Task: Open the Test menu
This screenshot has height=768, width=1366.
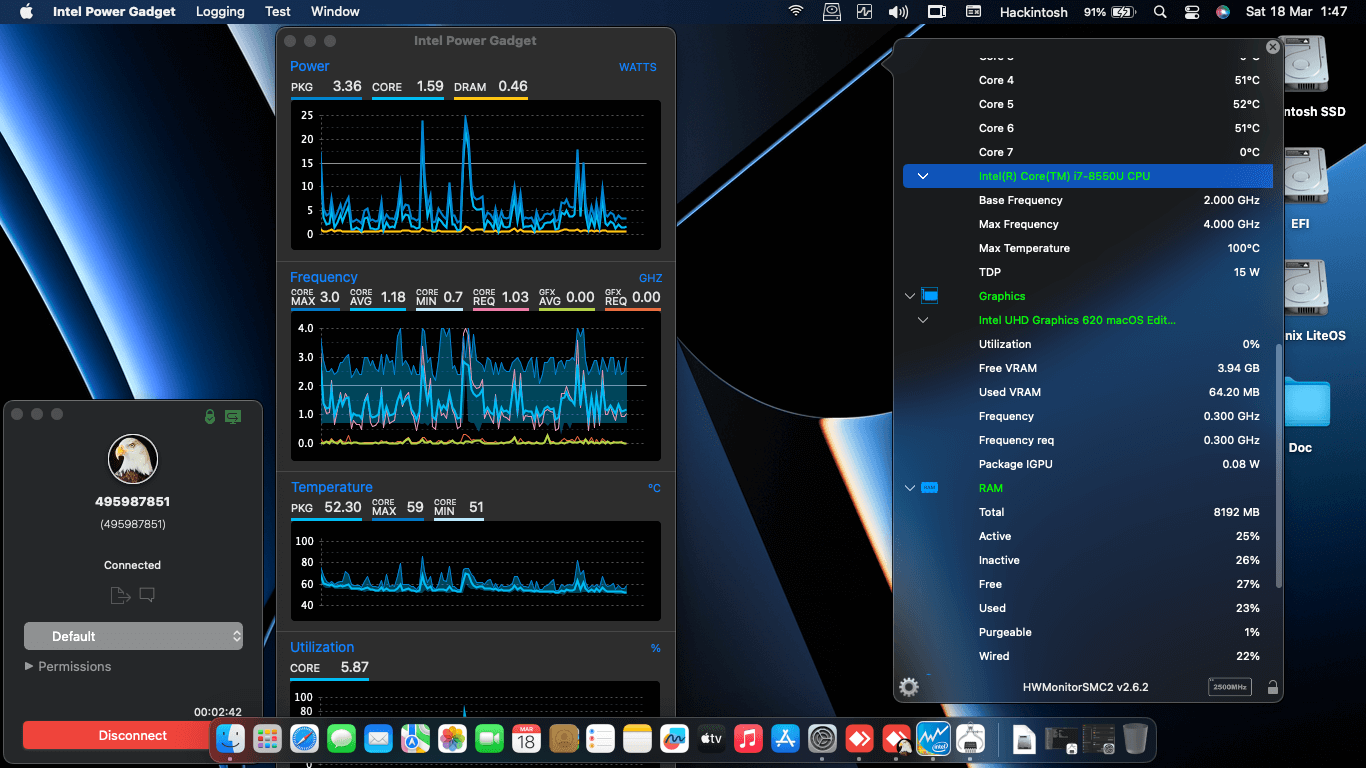Action: [x=278, y=12]
